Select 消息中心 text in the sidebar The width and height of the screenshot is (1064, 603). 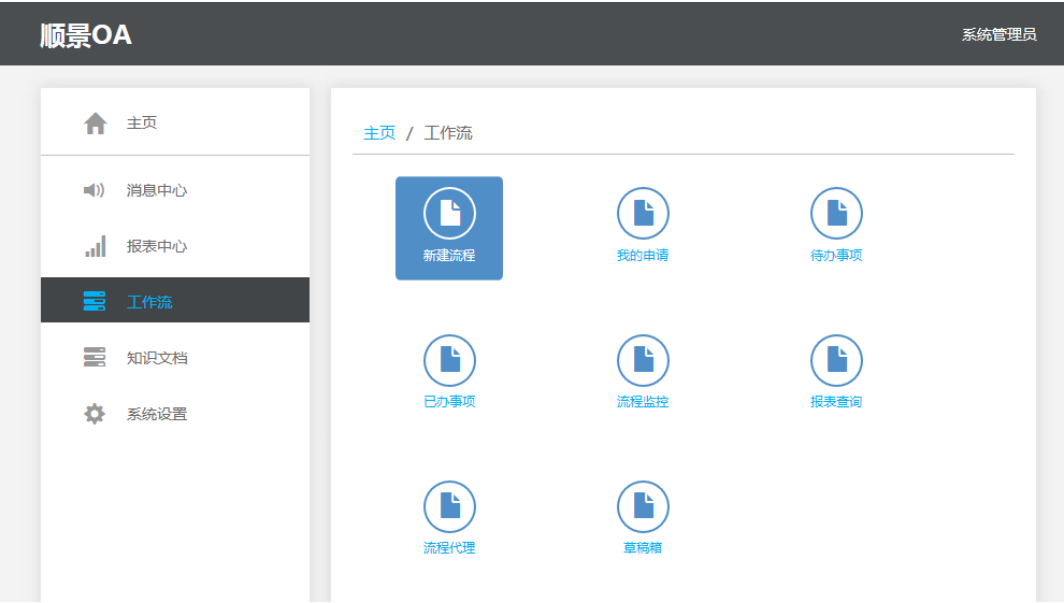coord(157,190)
